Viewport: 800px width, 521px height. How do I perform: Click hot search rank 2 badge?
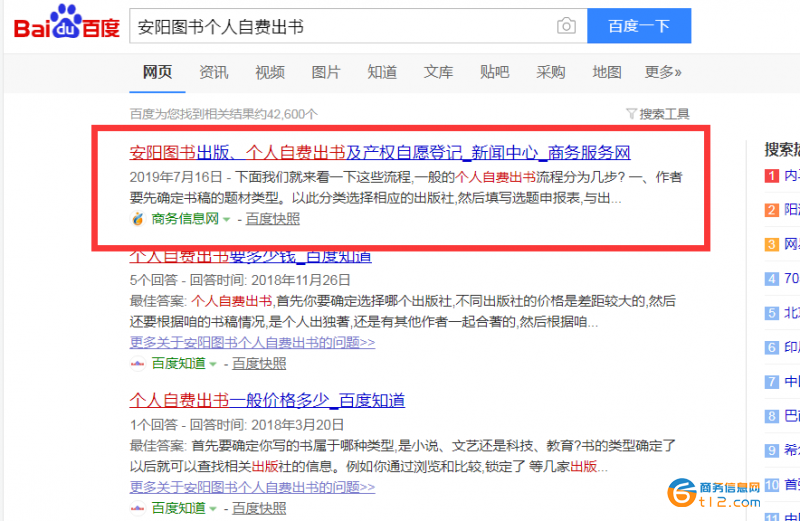771,210
